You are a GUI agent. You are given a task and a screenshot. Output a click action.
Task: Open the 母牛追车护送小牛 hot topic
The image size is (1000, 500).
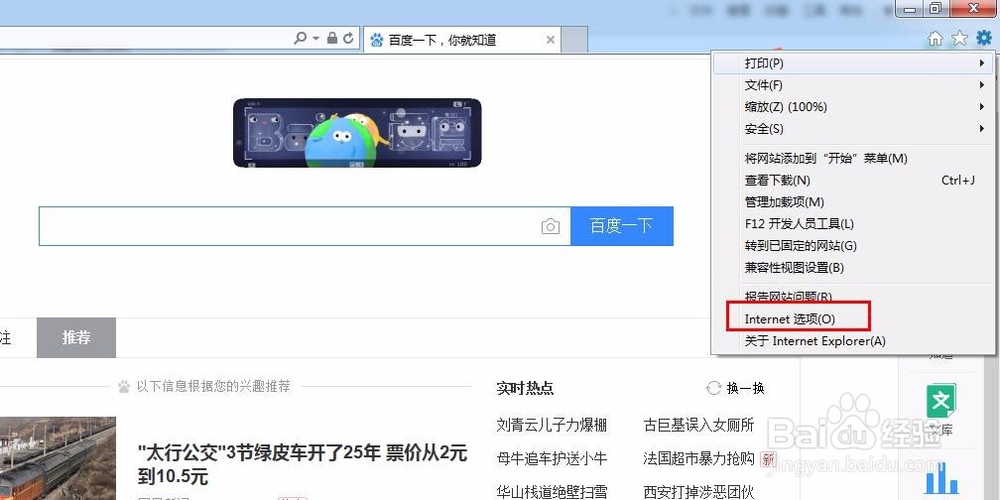click(x=552, y=459)
